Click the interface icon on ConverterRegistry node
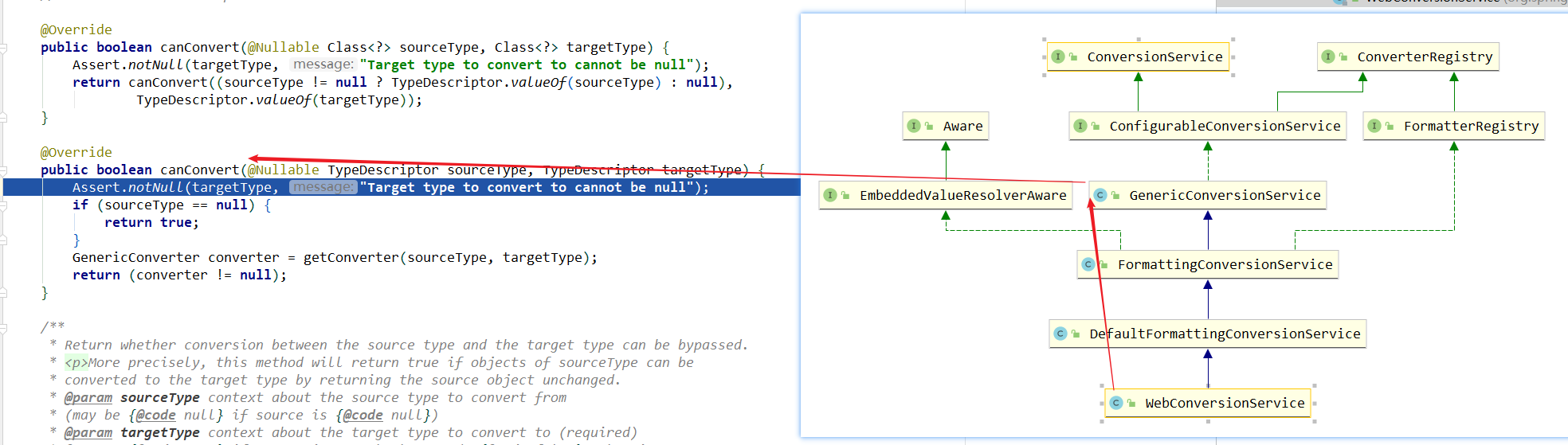 click(x=1328, y=57)
